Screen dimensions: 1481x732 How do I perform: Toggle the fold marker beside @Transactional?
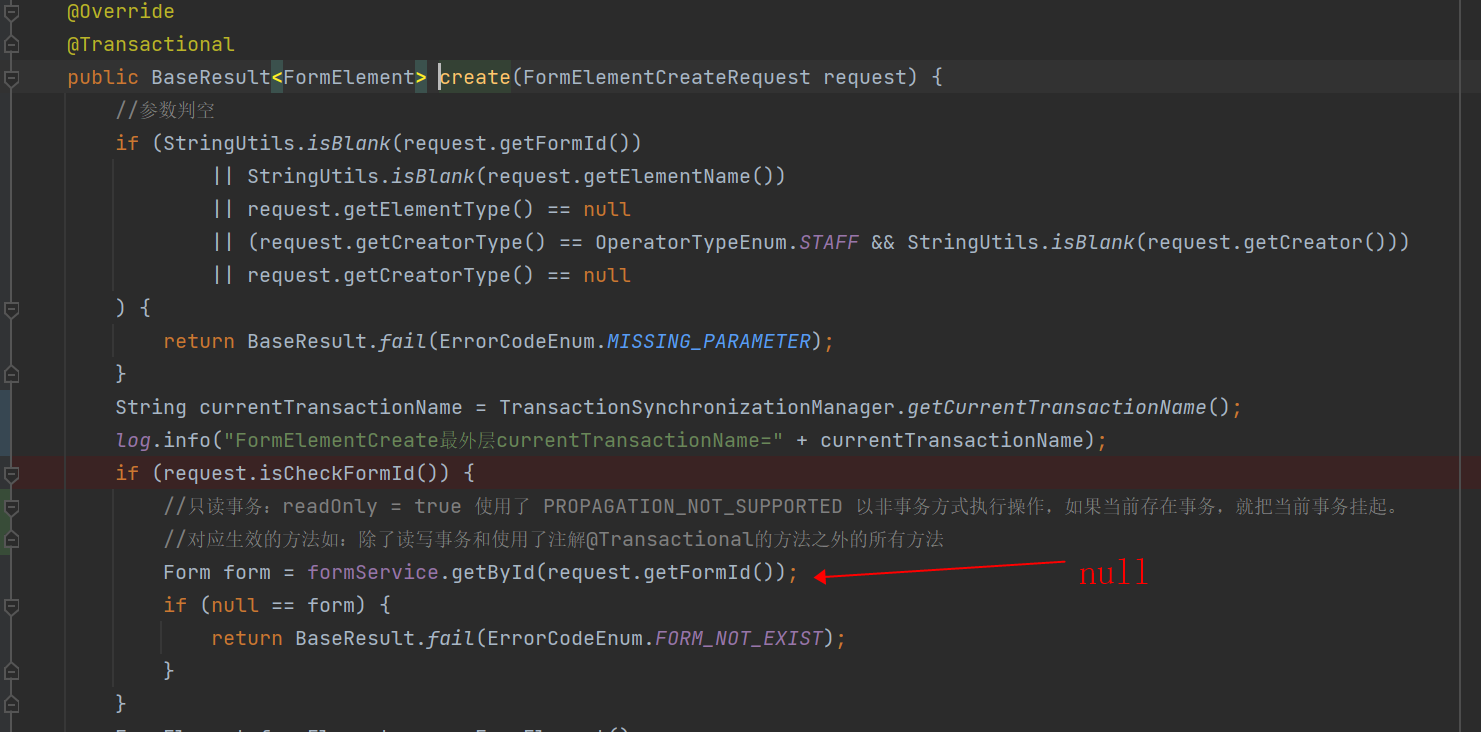[11, 45]
